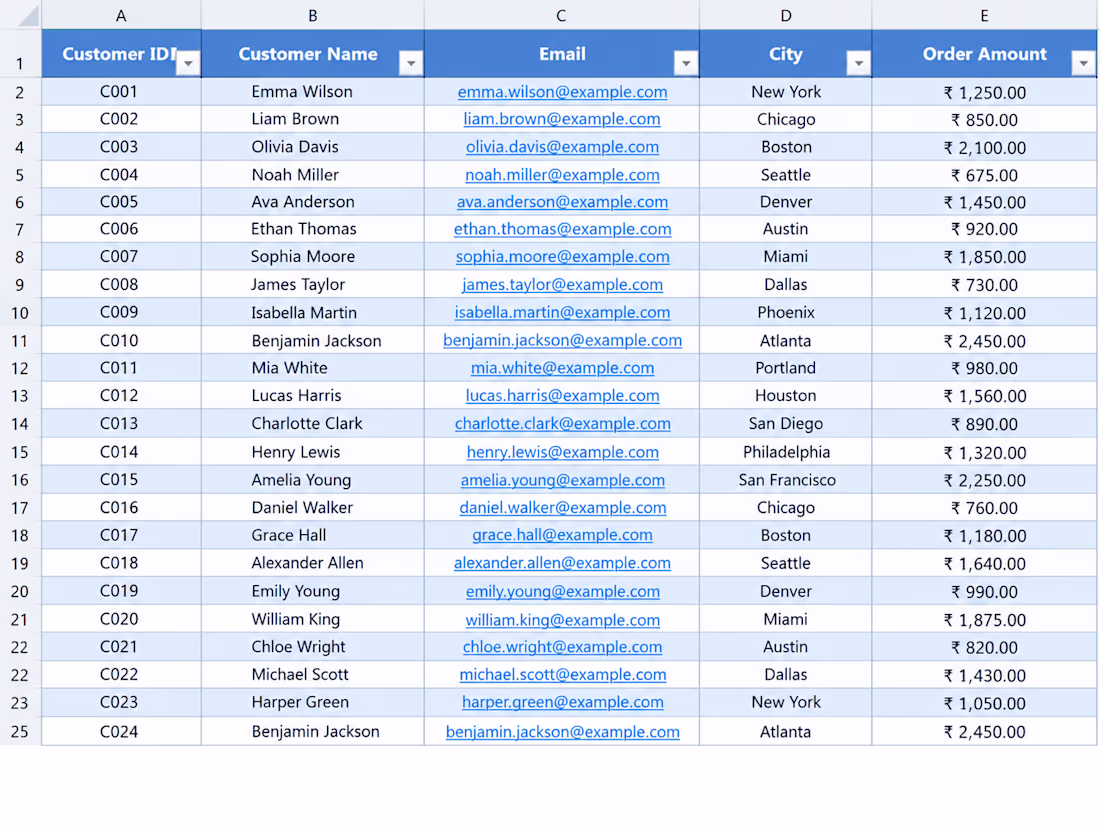Select customer ID cell C024

coord(121,732)
